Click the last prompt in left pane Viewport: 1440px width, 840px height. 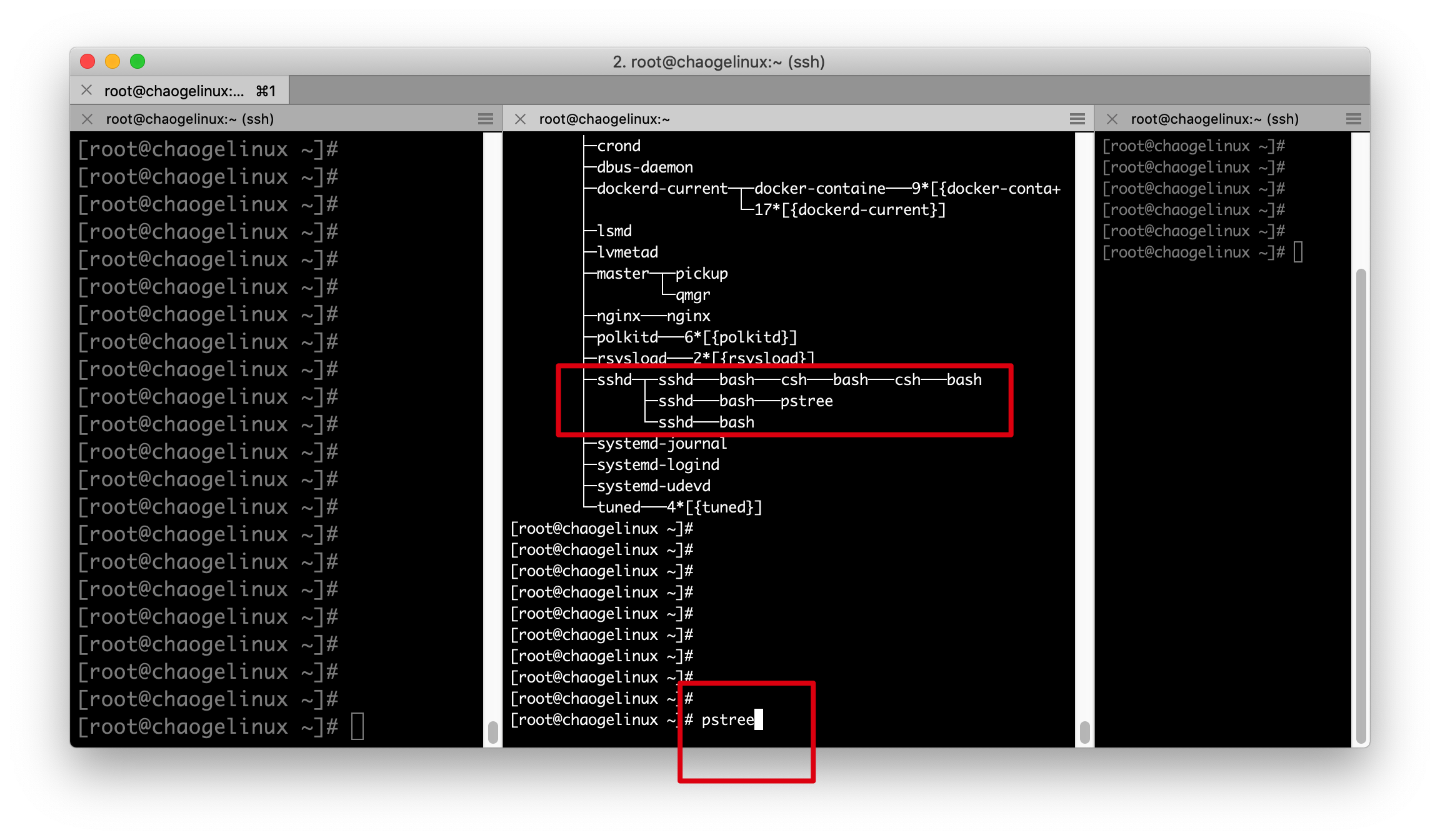[x=208, y=727]
